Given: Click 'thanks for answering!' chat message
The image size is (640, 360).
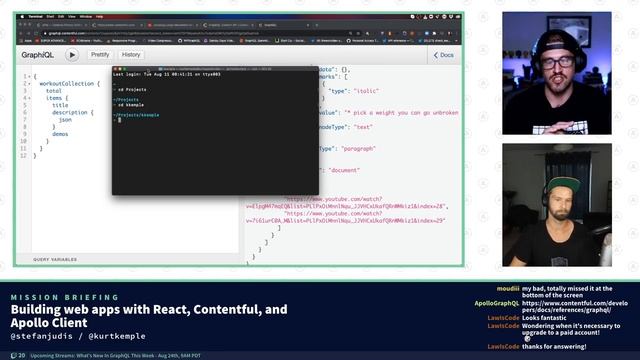Looking at the screenshot, I should click(x=554, y=347).
